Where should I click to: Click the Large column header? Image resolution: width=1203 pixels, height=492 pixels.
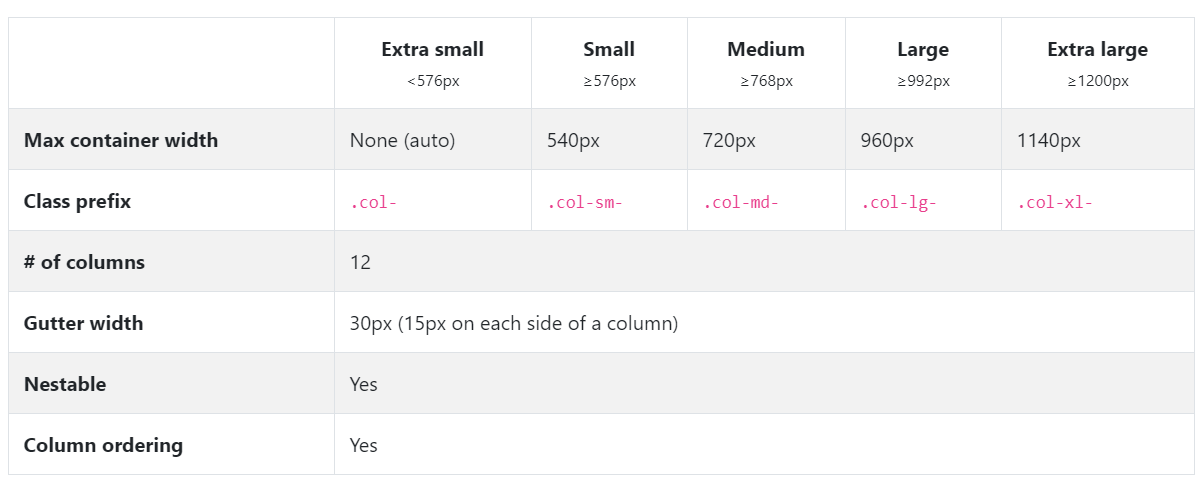coord(923,63)
